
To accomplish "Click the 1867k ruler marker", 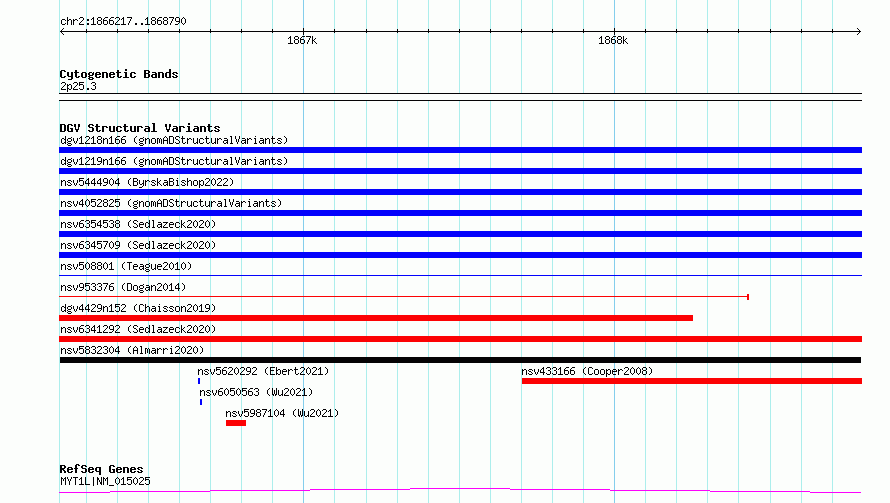I will (302, 40).
